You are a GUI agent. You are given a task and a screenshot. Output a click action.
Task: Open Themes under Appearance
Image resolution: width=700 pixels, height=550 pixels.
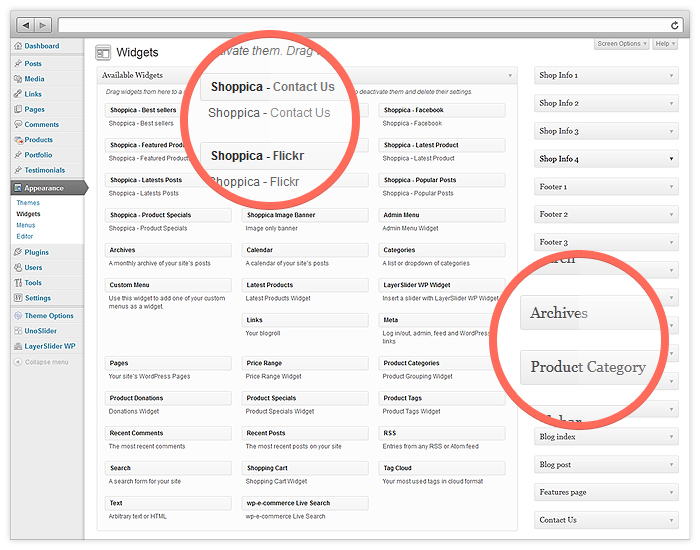pos(28,203)
